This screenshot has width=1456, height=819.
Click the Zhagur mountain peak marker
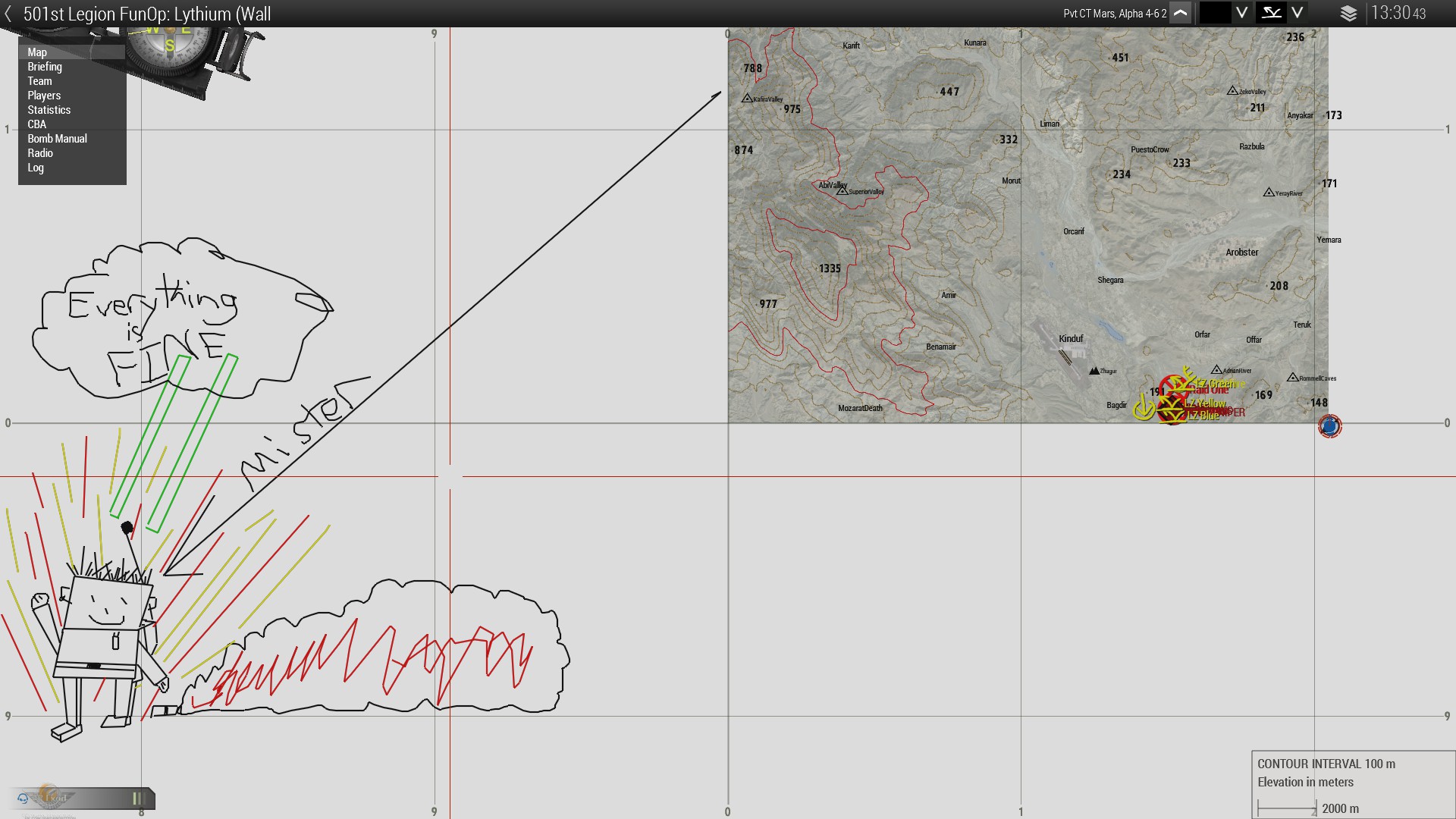coord(1094,371)
